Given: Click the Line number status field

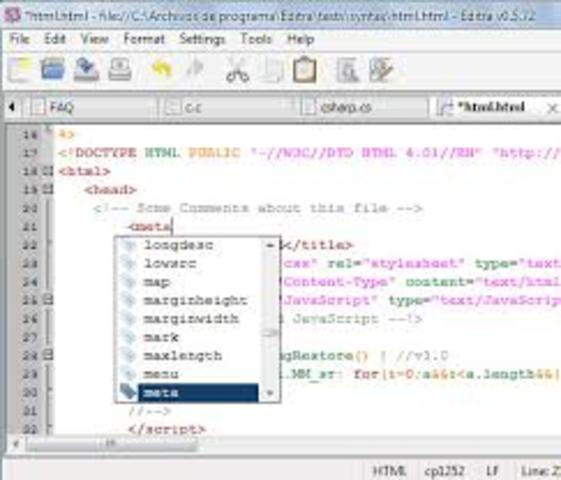Looking at the screenshot, I should pyautogui.click(x=540, y=471).
